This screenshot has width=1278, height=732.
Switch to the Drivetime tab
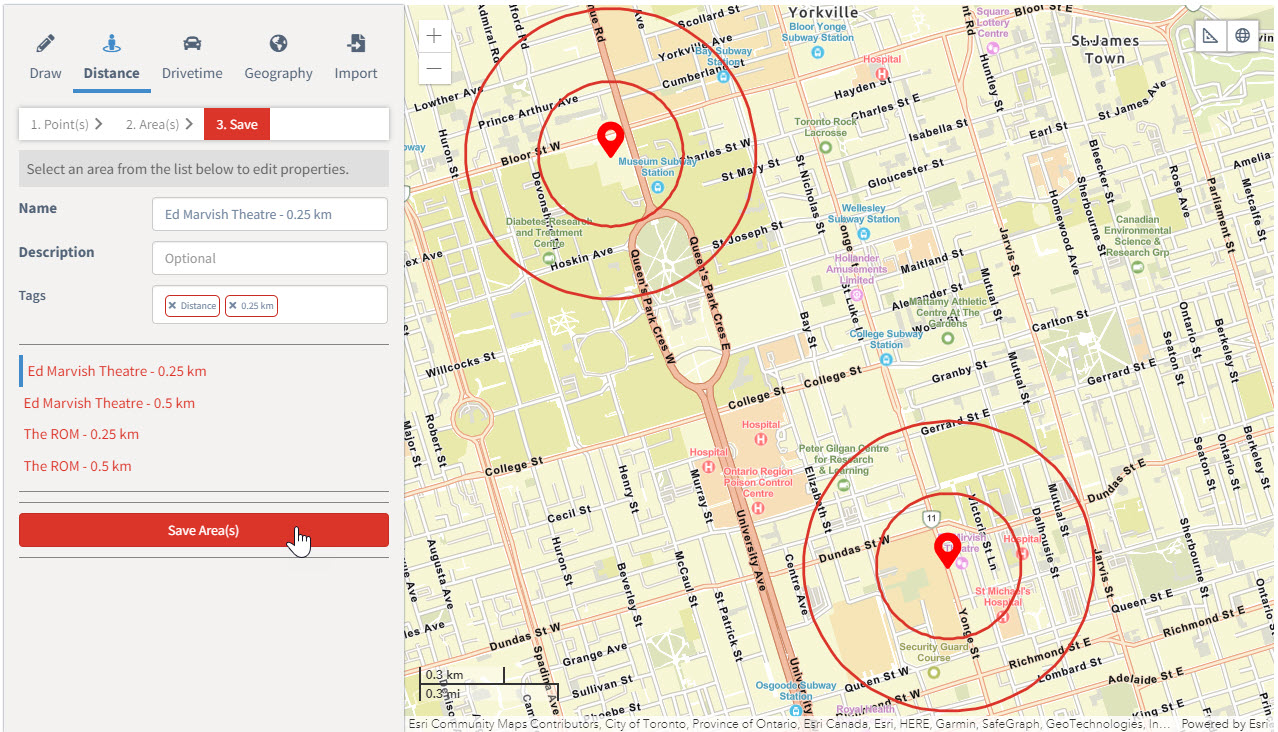point(192,58)
